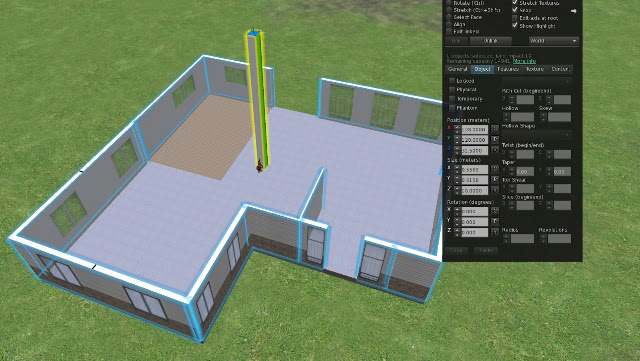Disable the Snap checkbox

coord(515,10)
